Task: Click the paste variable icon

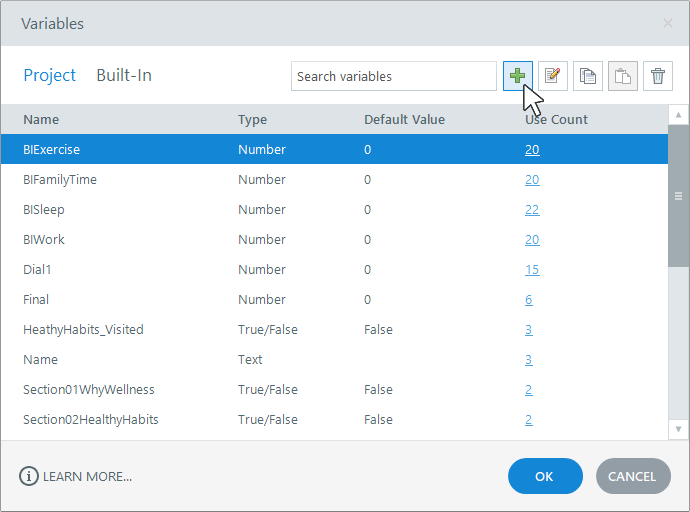Action: pos(623,76)
